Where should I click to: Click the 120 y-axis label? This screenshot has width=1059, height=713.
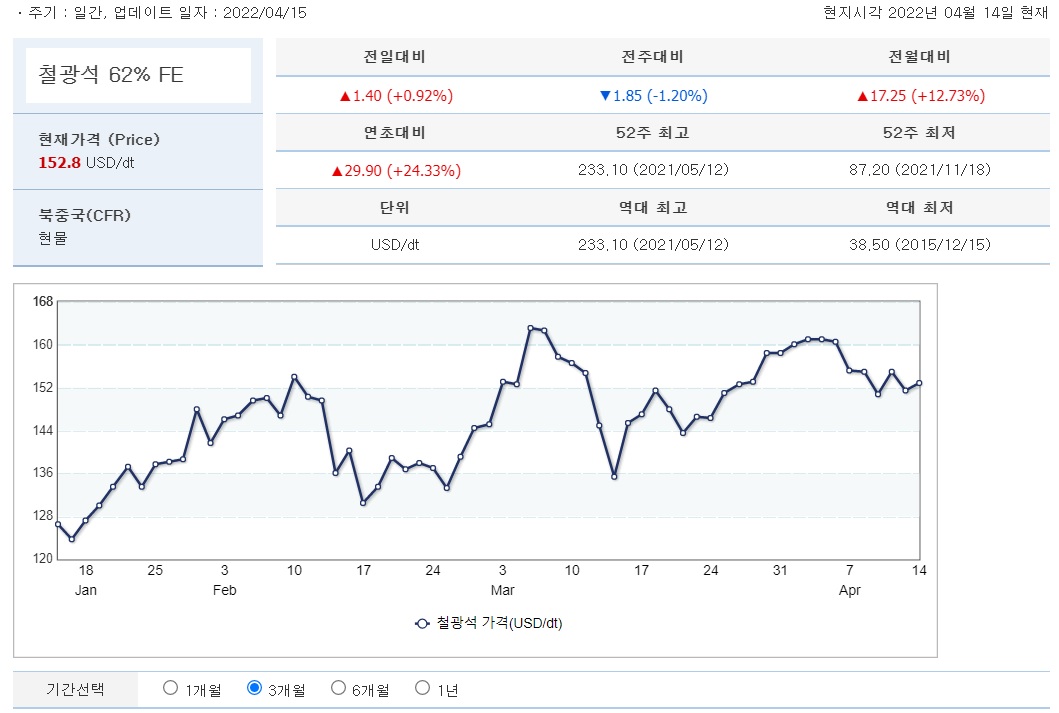[x=43, y=558]
